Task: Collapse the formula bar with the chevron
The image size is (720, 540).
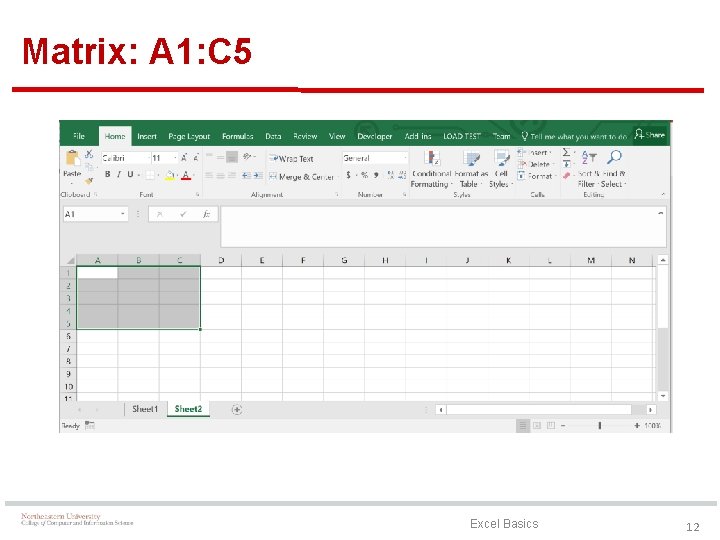Action: (661, 213)
